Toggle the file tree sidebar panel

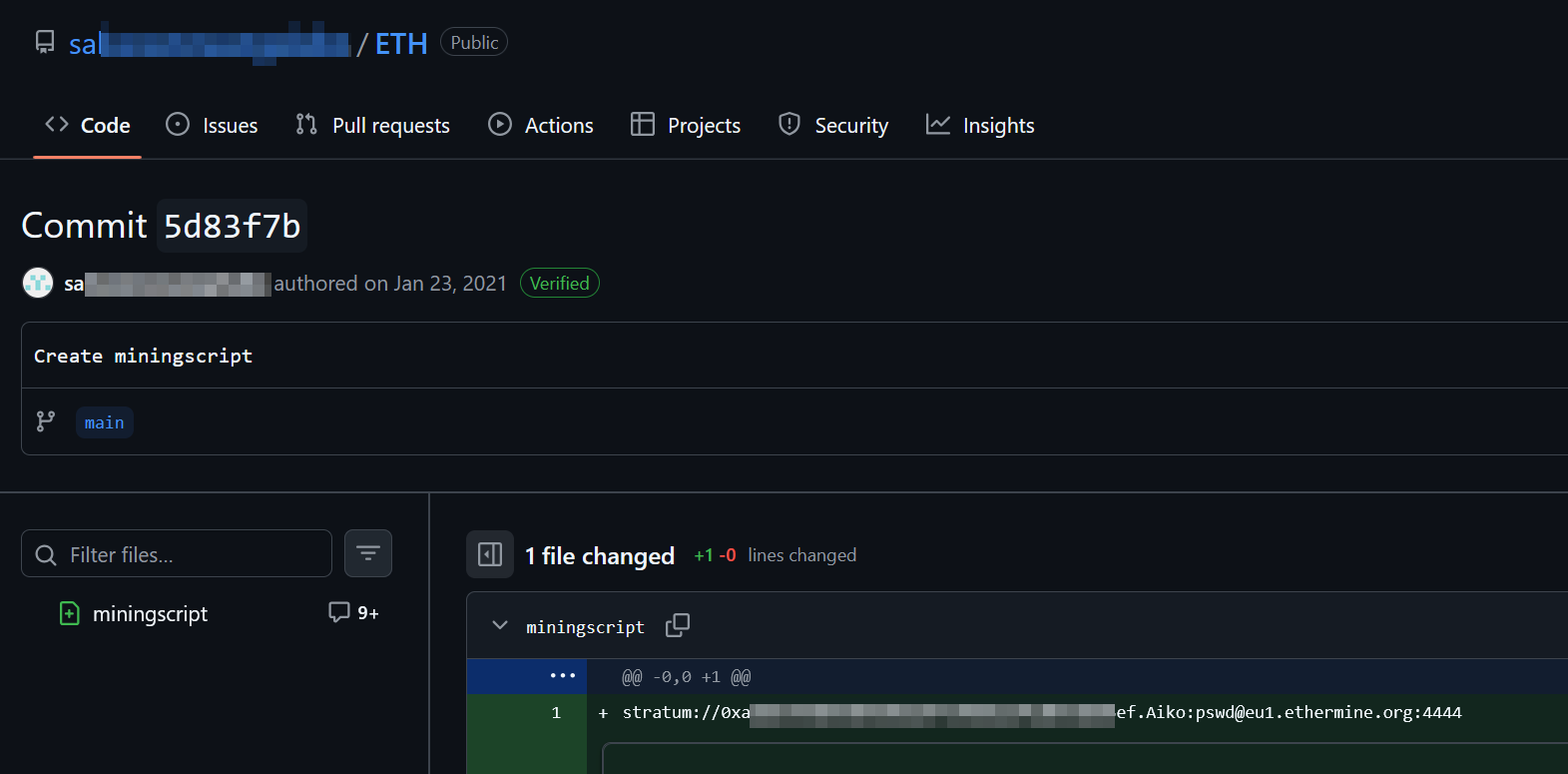pyautogui.click(x=490, y=554)
